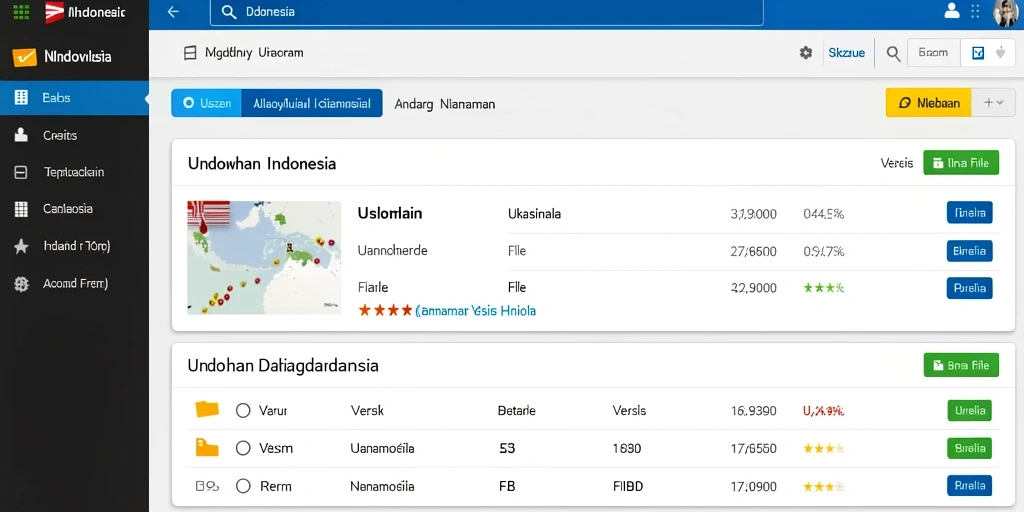Click the Creits person icon in sidebar

(21, 135)
